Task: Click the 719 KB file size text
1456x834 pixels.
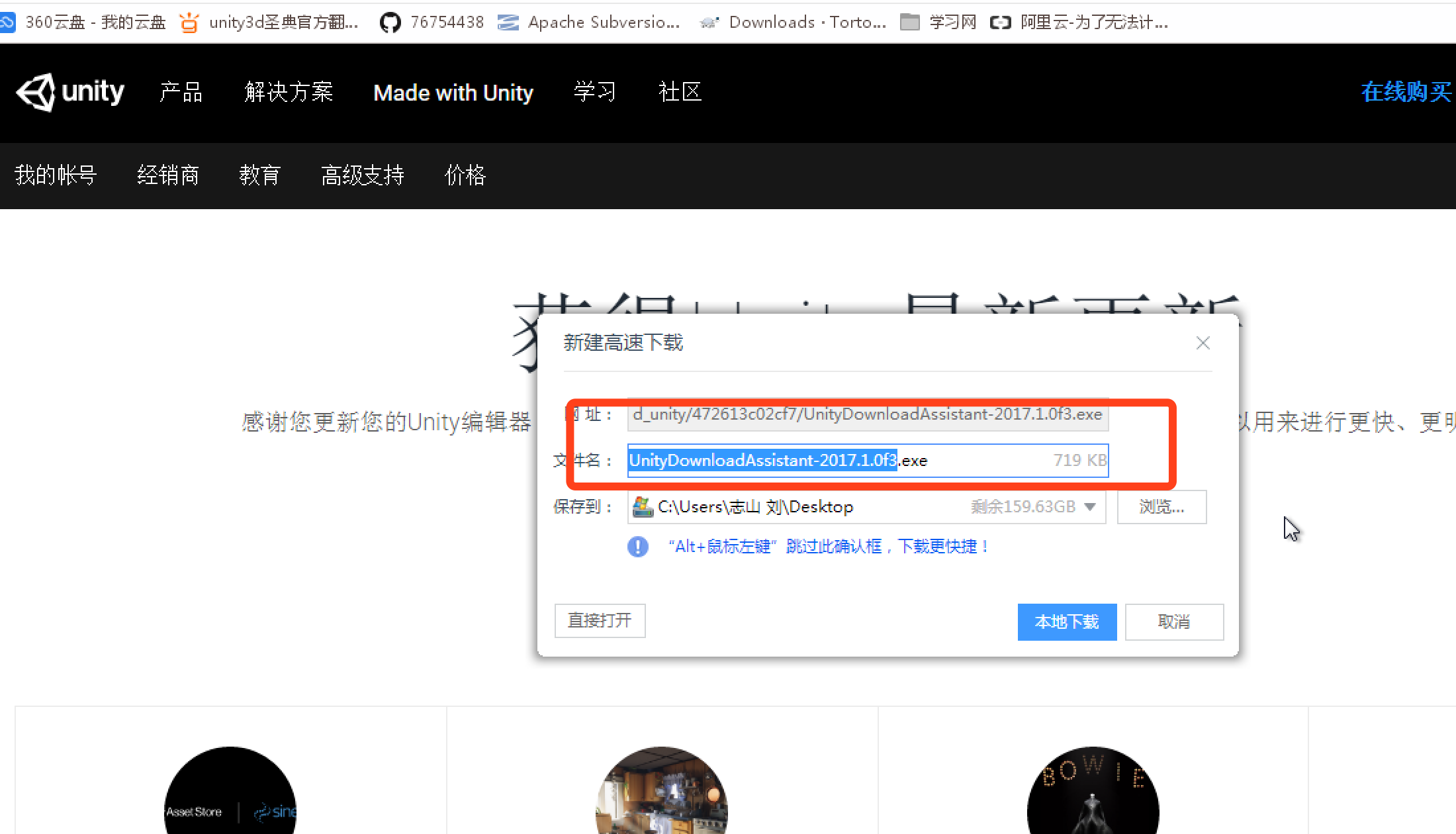Action: point(1079,461)
